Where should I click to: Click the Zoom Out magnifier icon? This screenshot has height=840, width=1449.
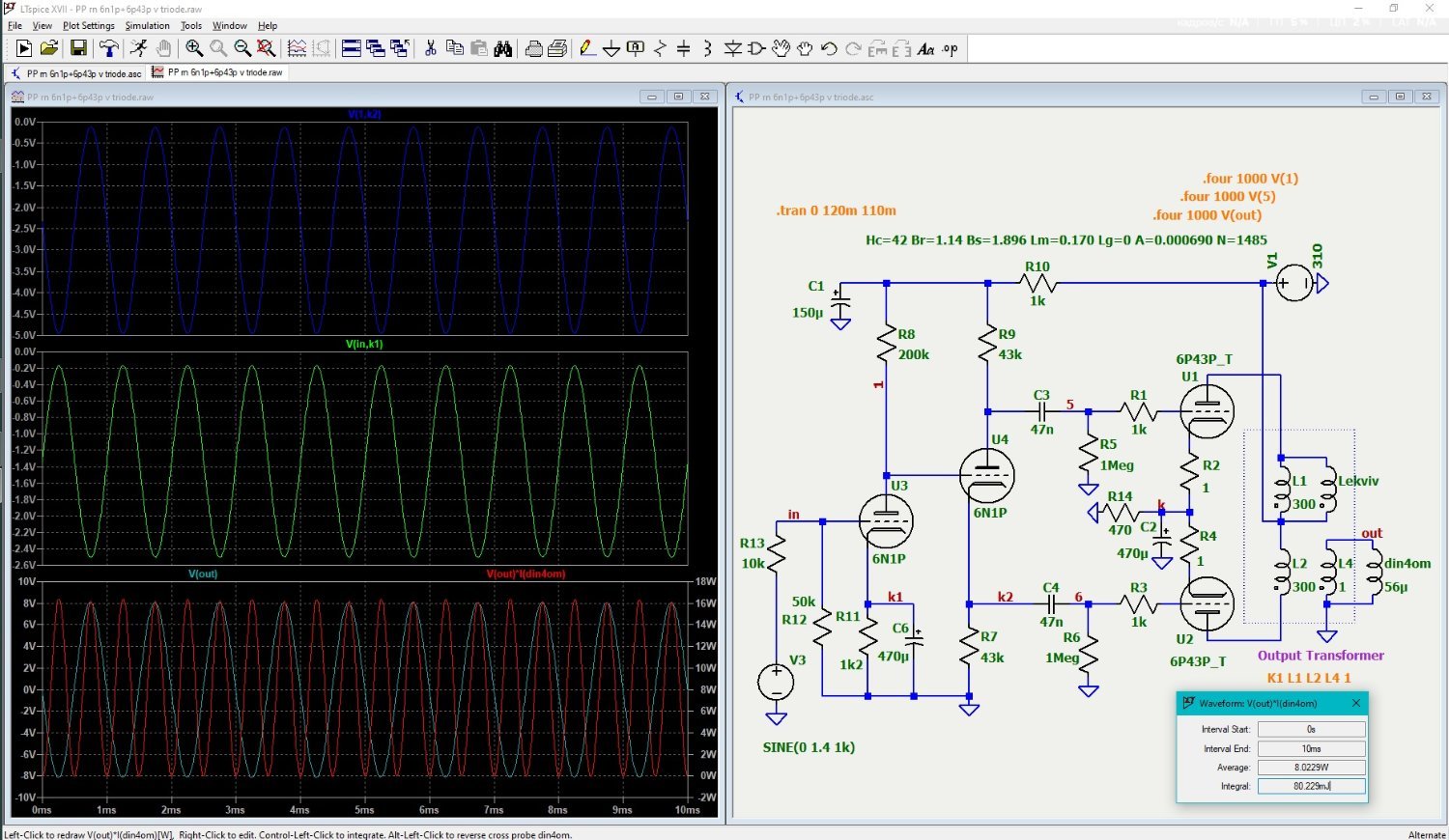pyautogui.click(x=242, y=48)
